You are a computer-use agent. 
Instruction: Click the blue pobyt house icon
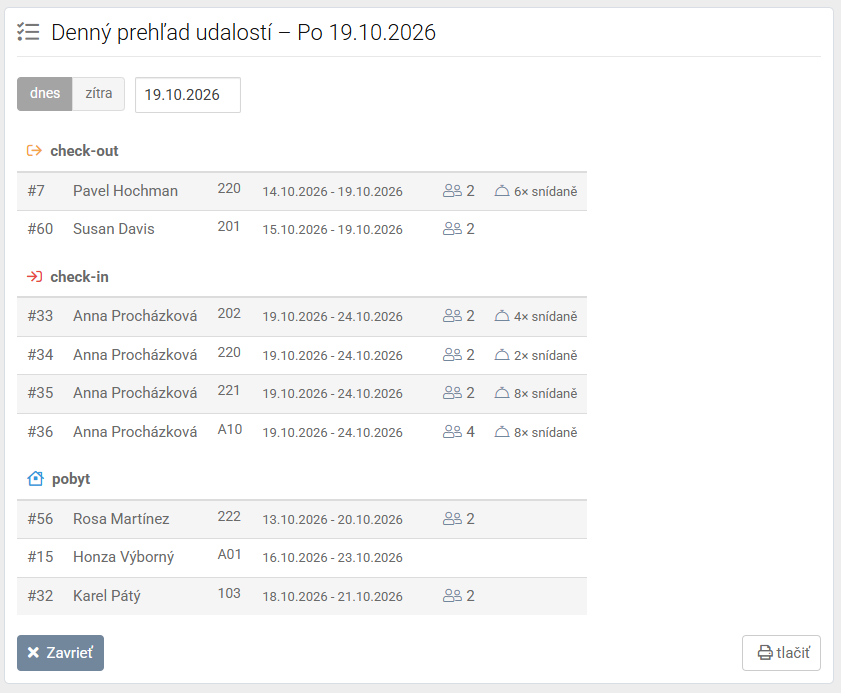pyautogui.click(x=35, y=478)
